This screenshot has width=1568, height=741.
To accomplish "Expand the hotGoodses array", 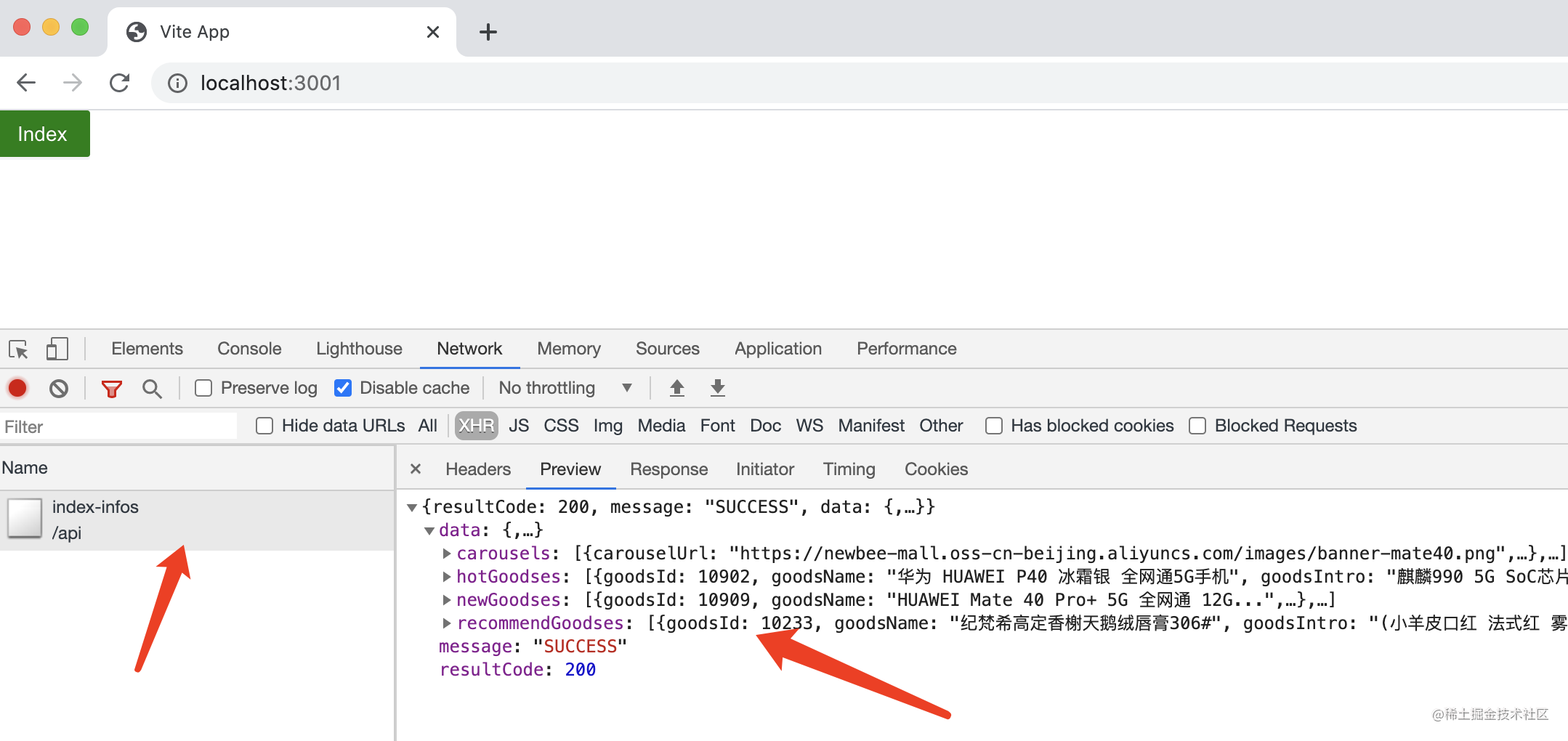I will (x=447, y=577).
